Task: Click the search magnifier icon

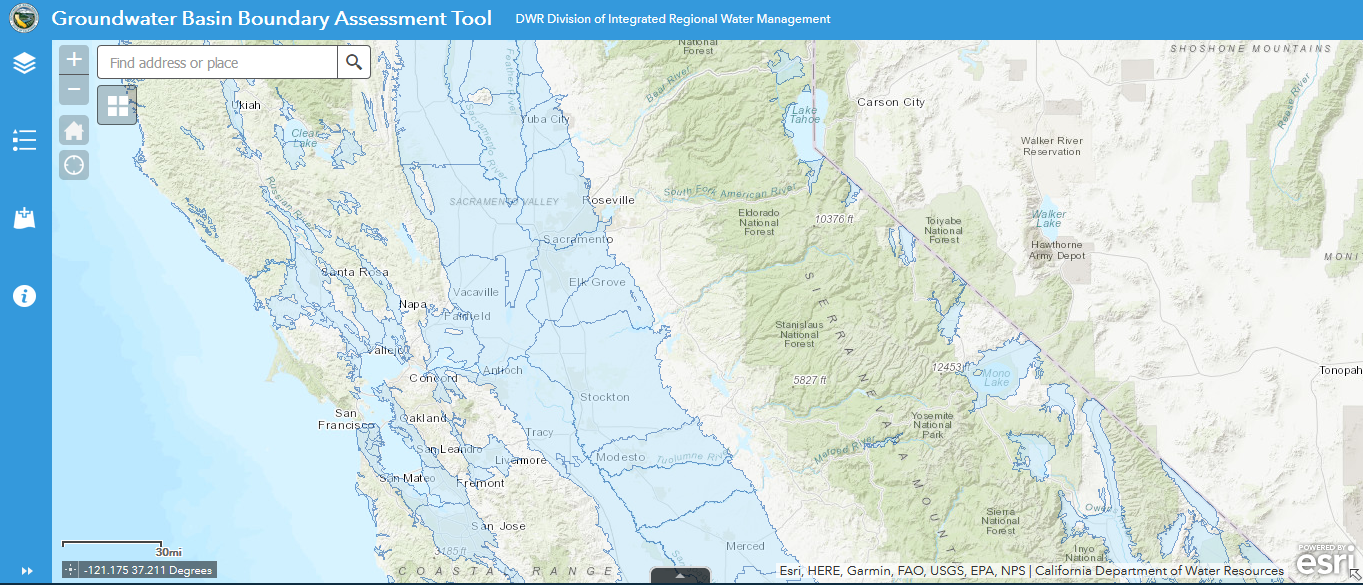Action: pyautogui.click(x=353, y=62)
